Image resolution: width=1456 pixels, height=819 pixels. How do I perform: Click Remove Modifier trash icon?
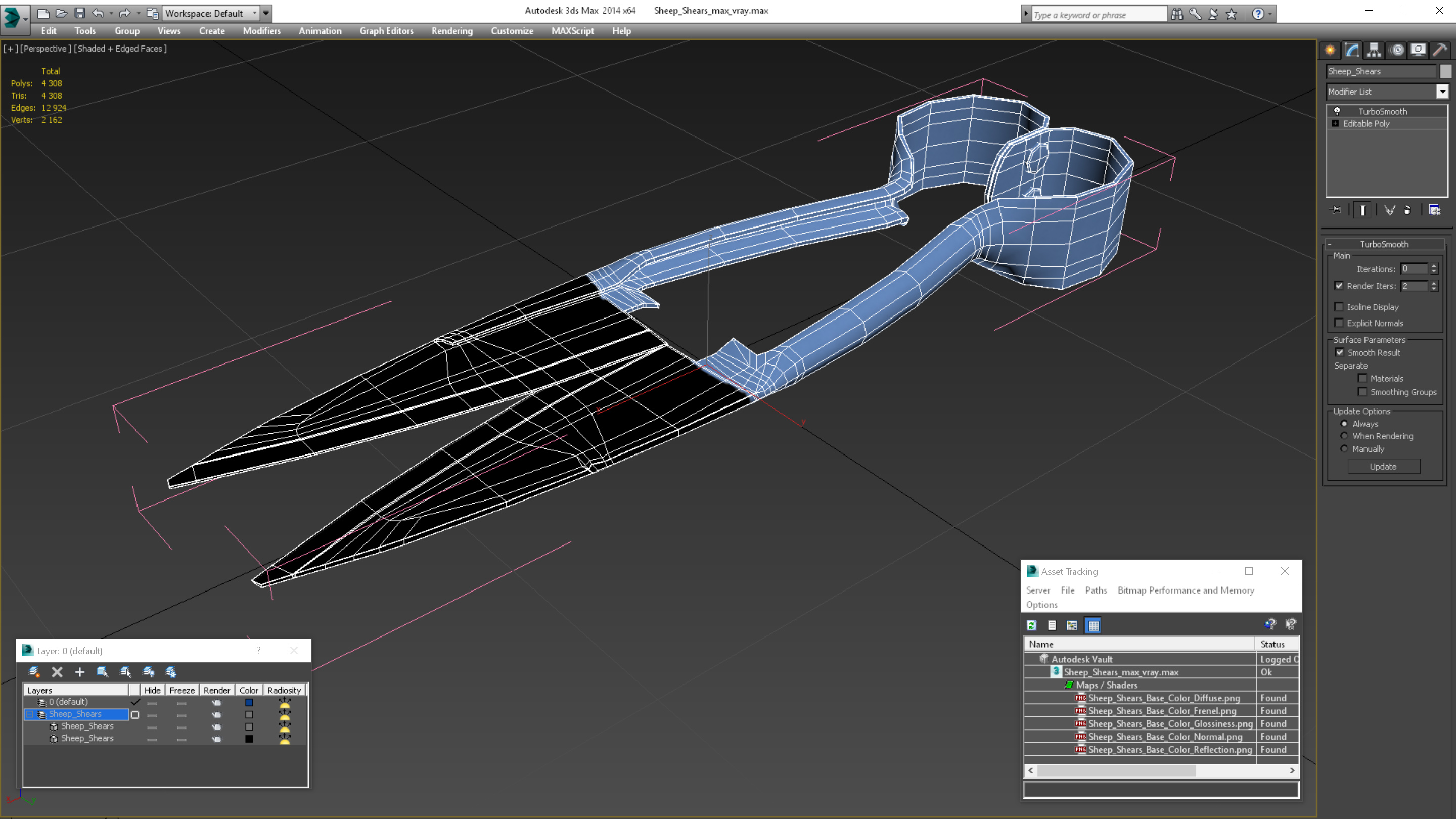point(1407,210)
